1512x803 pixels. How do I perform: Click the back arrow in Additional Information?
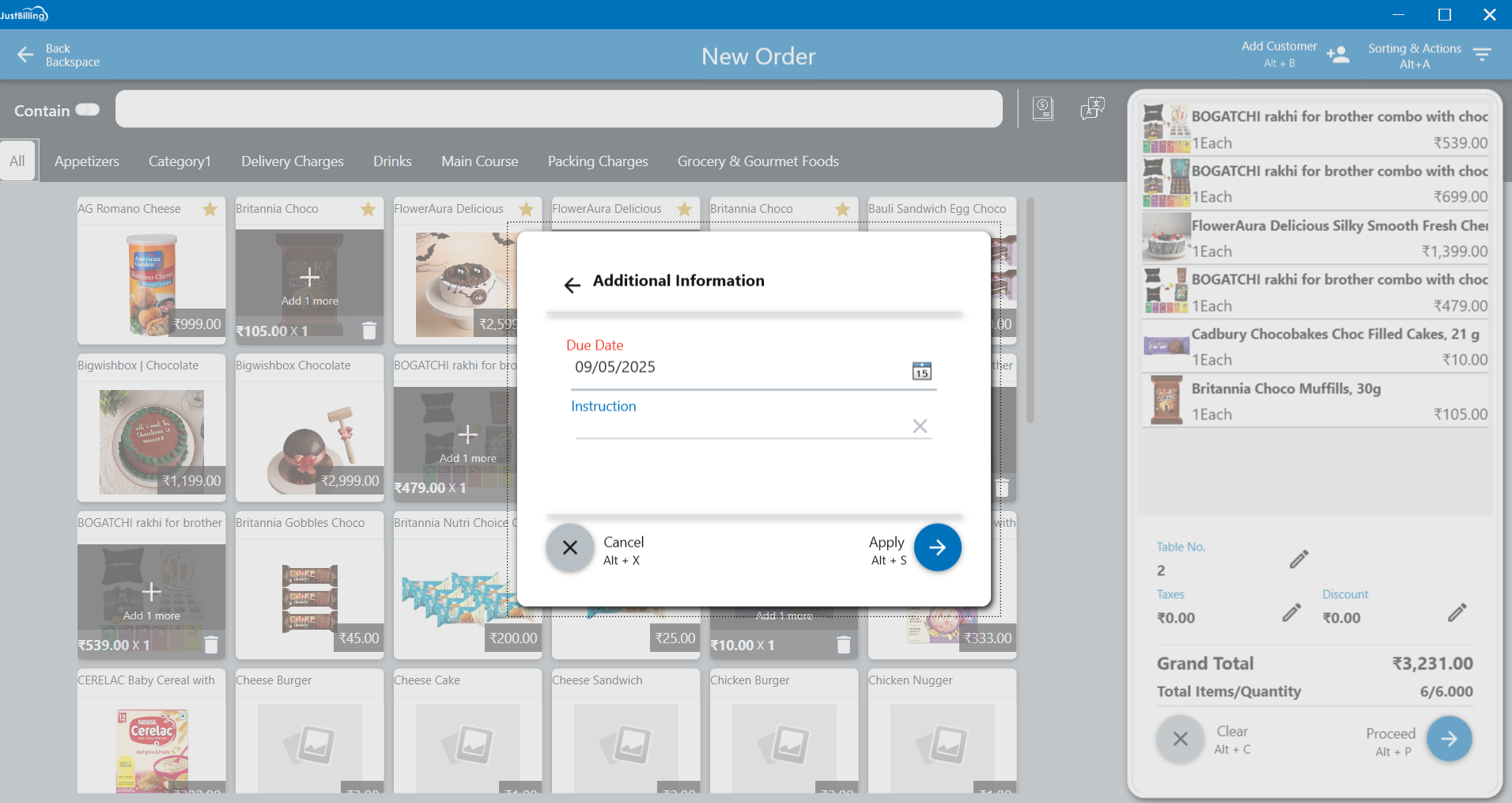(x=572, y=285)
